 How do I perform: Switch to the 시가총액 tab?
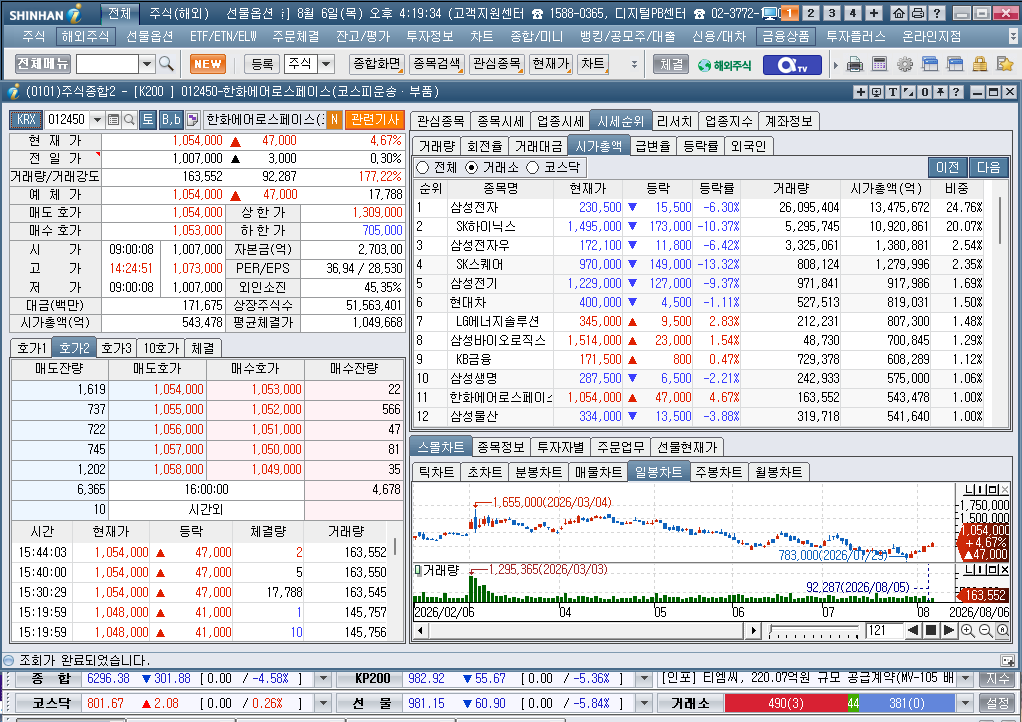(598, 146)
